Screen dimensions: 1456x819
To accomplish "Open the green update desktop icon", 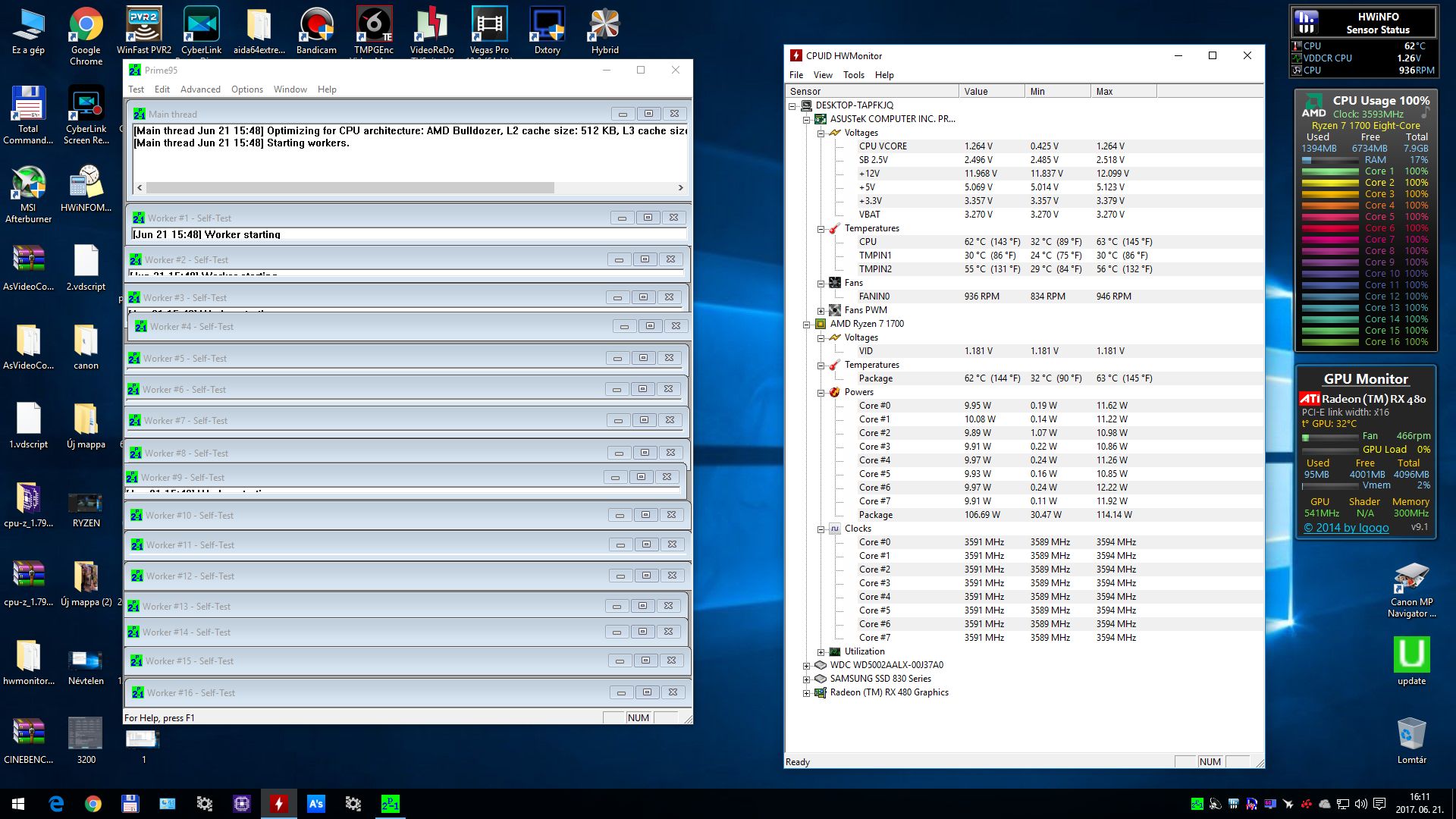I will tap(1411, 660).
